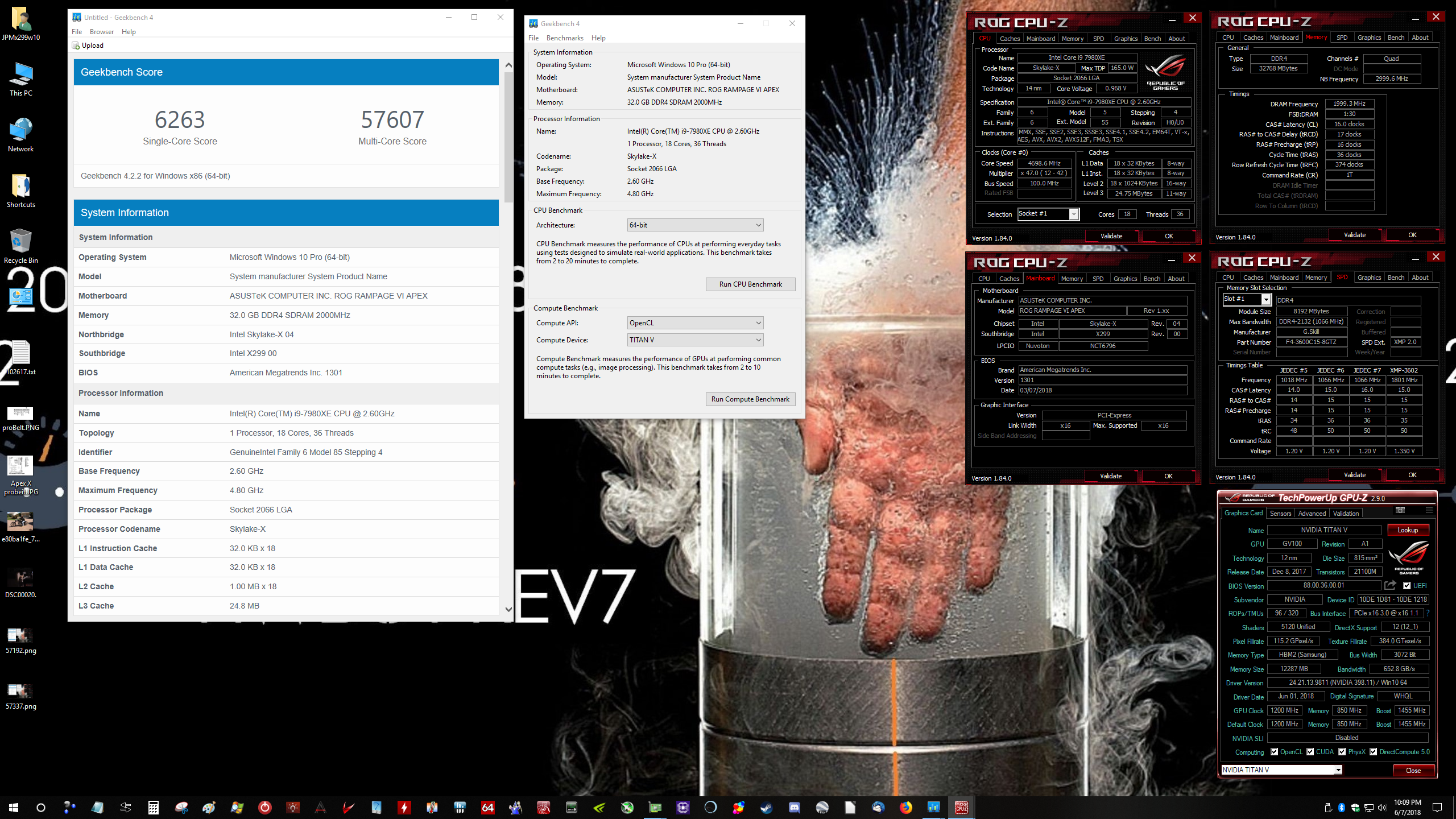
Task: Open the Calculator taskbar icon
Action: tap(153, 807)
